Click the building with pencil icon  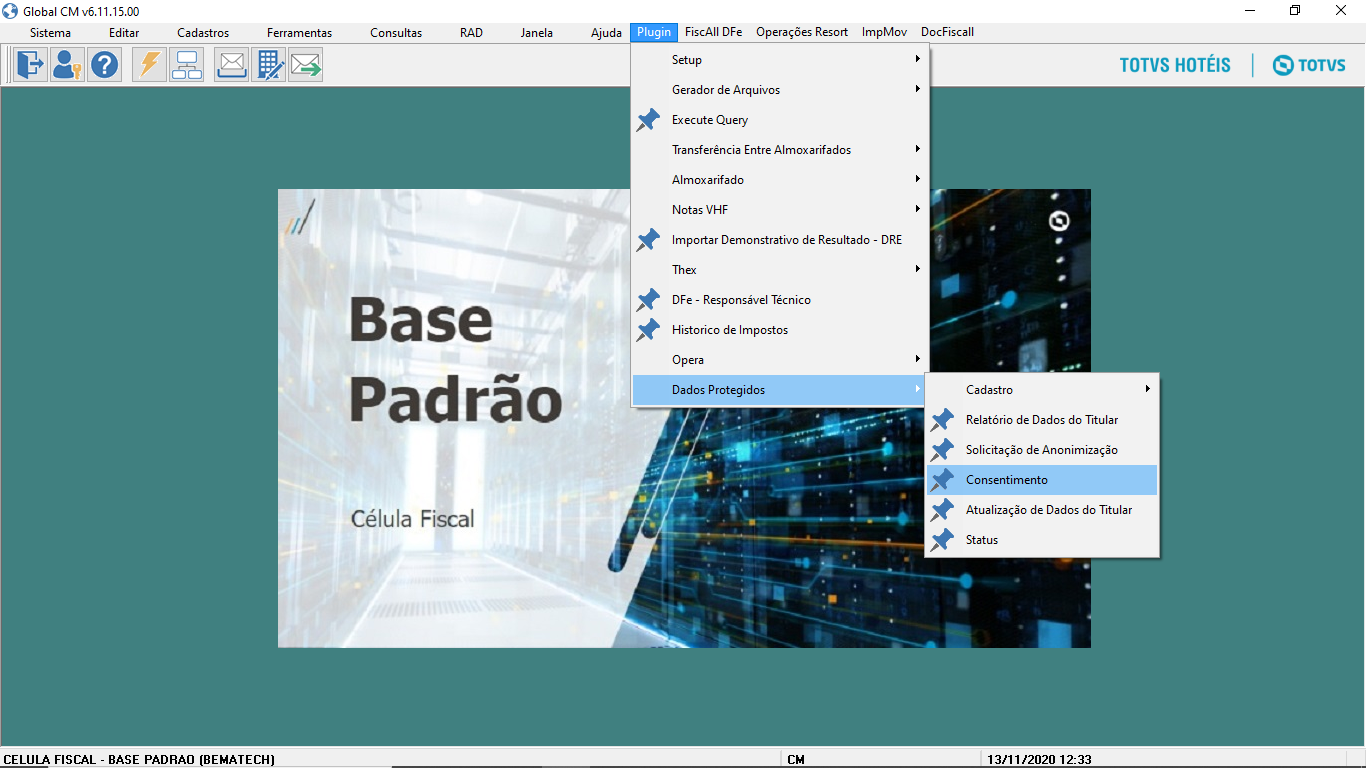pos(268,65)
